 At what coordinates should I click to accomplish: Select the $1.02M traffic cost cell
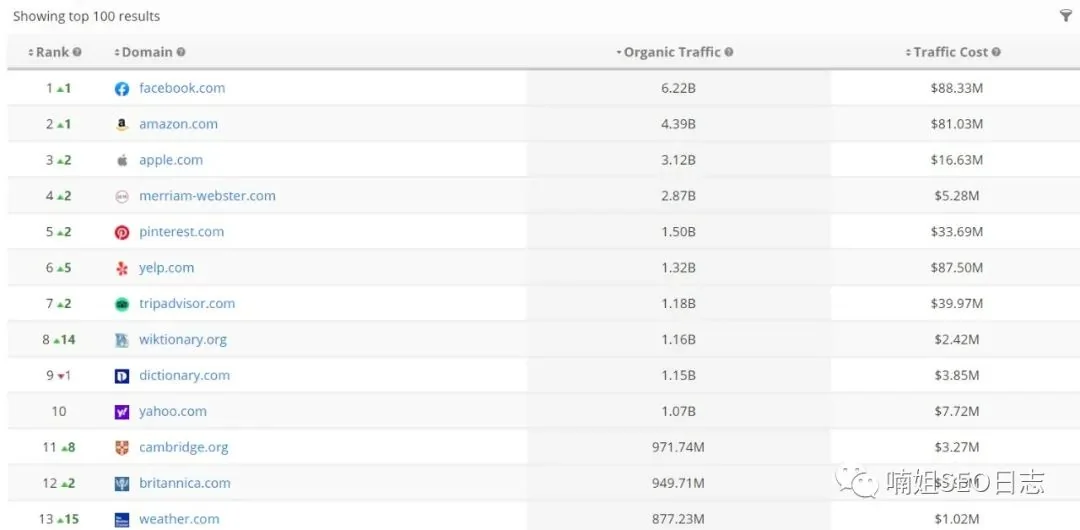coord(957,519)
